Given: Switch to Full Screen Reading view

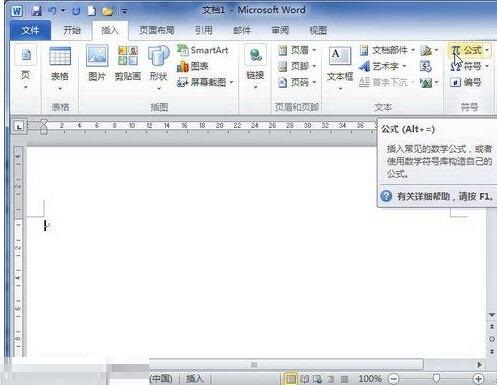Looking at the screenshot, I should (304, 379).
